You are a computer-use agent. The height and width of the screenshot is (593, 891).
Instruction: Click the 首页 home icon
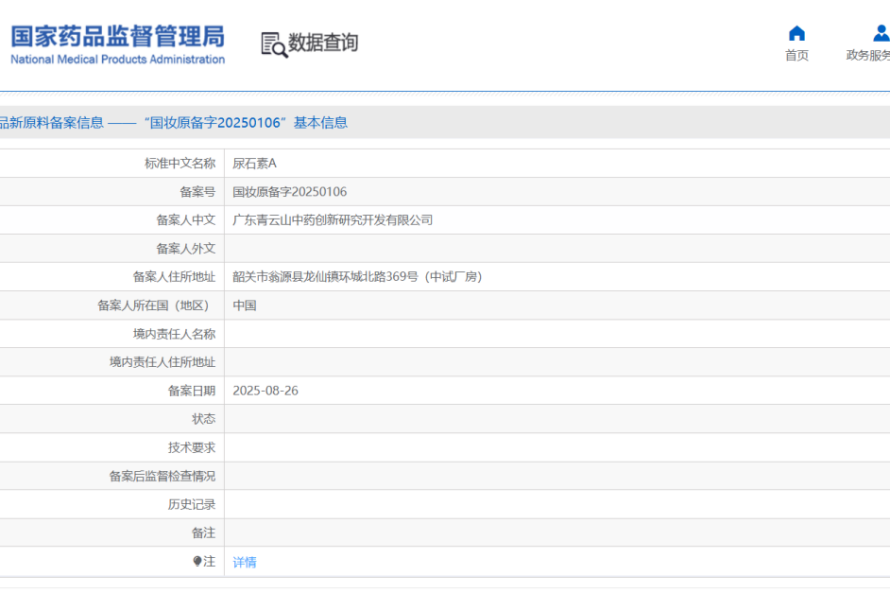pos(797,34)
